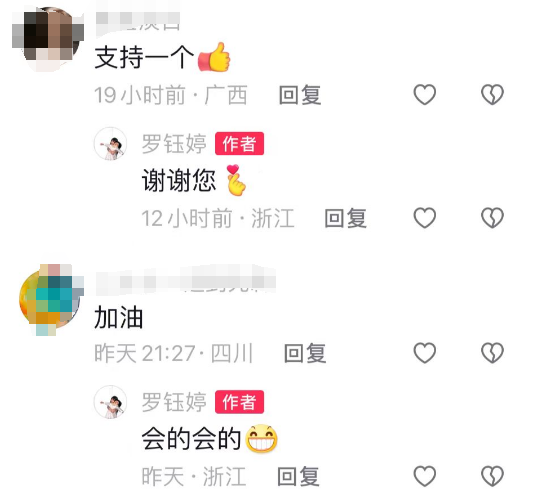The width and height of the screenshot is (533, 494).
Task: Reply to the '支持一个' comment from 广西
Action: 300,95
